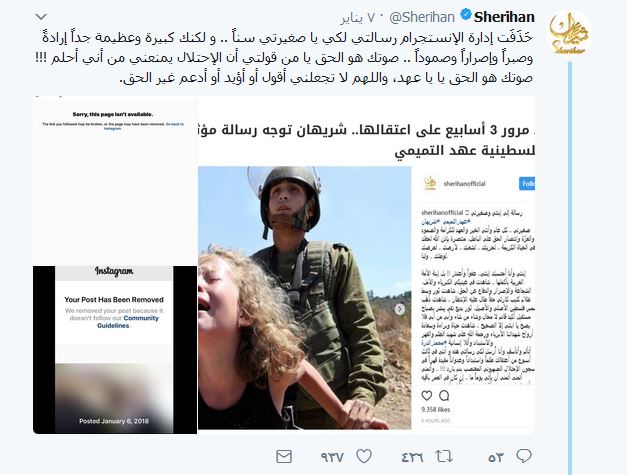Open the Sherihan display name link
This screenshot has width=627, height=475.
[504, 17]
